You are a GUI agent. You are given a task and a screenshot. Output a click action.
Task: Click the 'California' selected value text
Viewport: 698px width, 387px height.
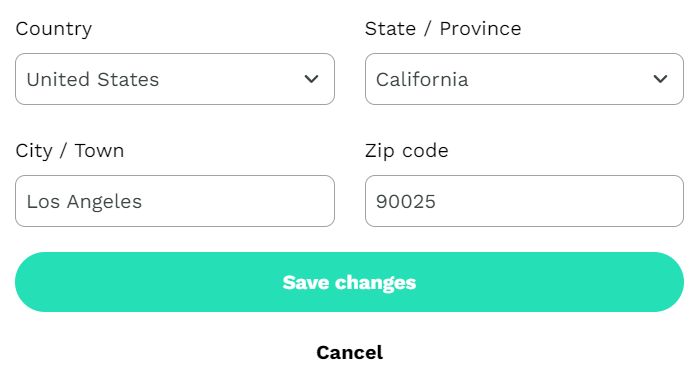click(422, 80)
